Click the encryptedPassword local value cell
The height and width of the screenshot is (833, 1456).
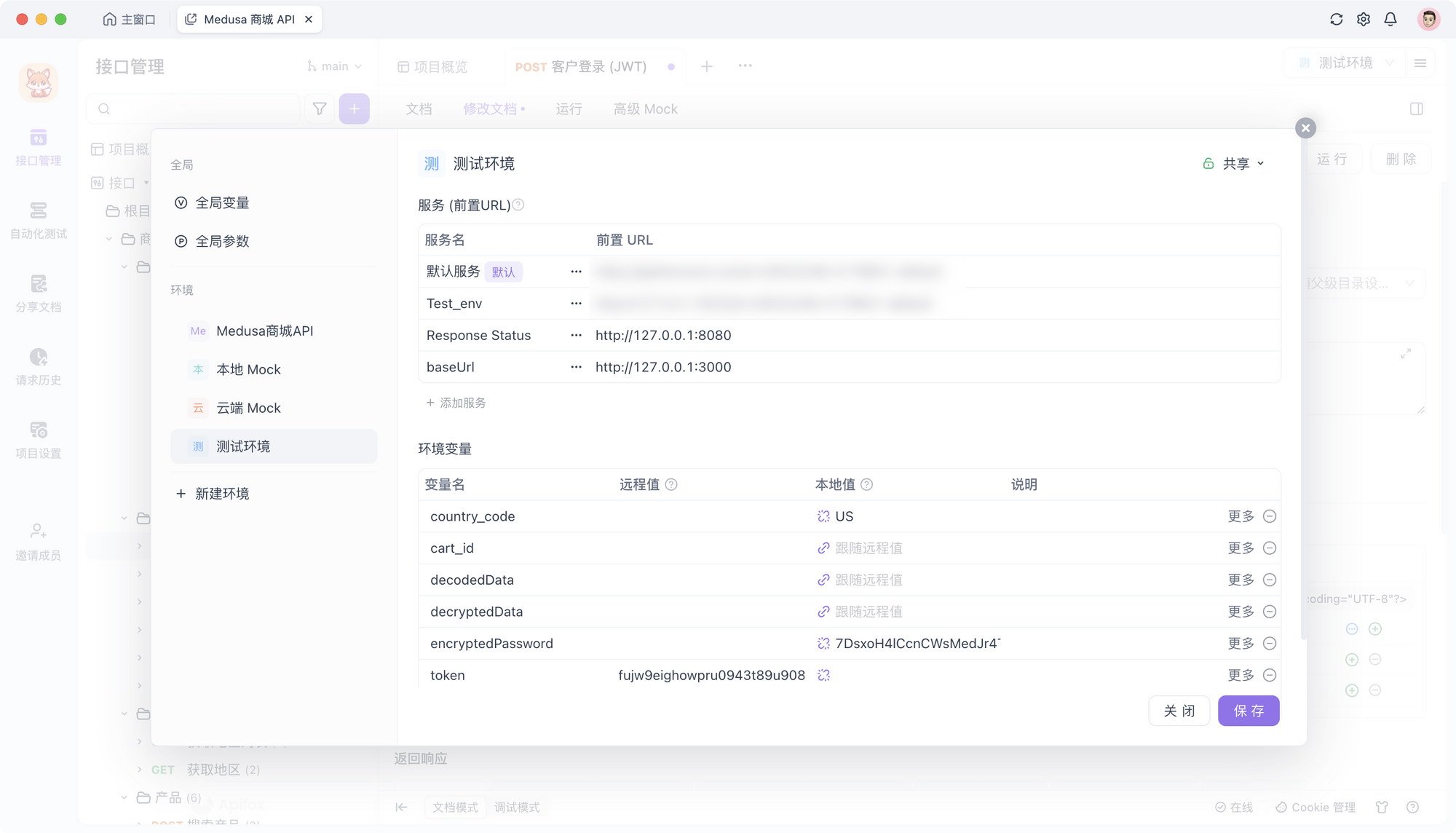click(909, 644)
